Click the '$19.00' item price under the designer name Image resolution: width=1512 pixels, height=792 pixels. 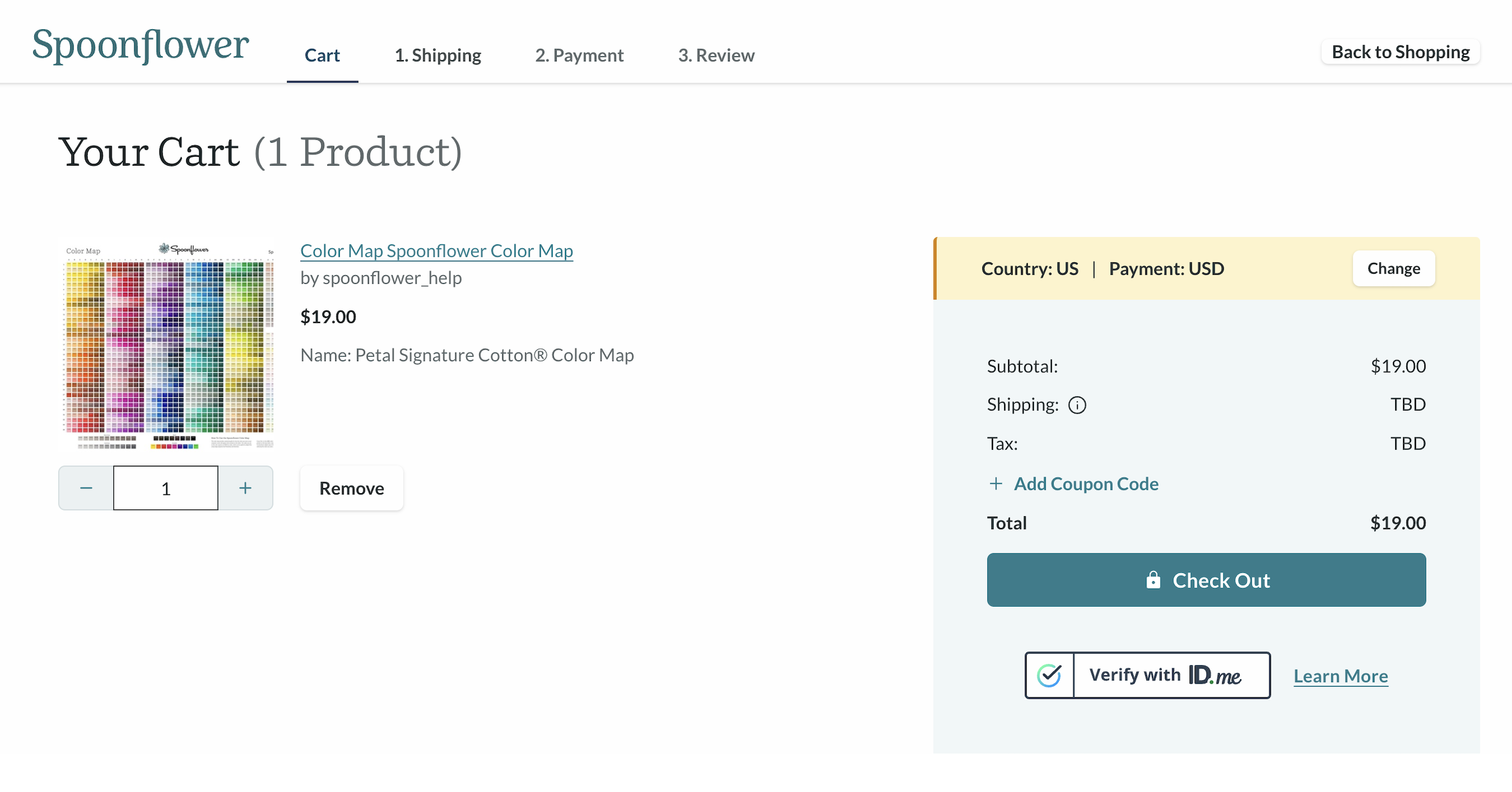point(328,317)
